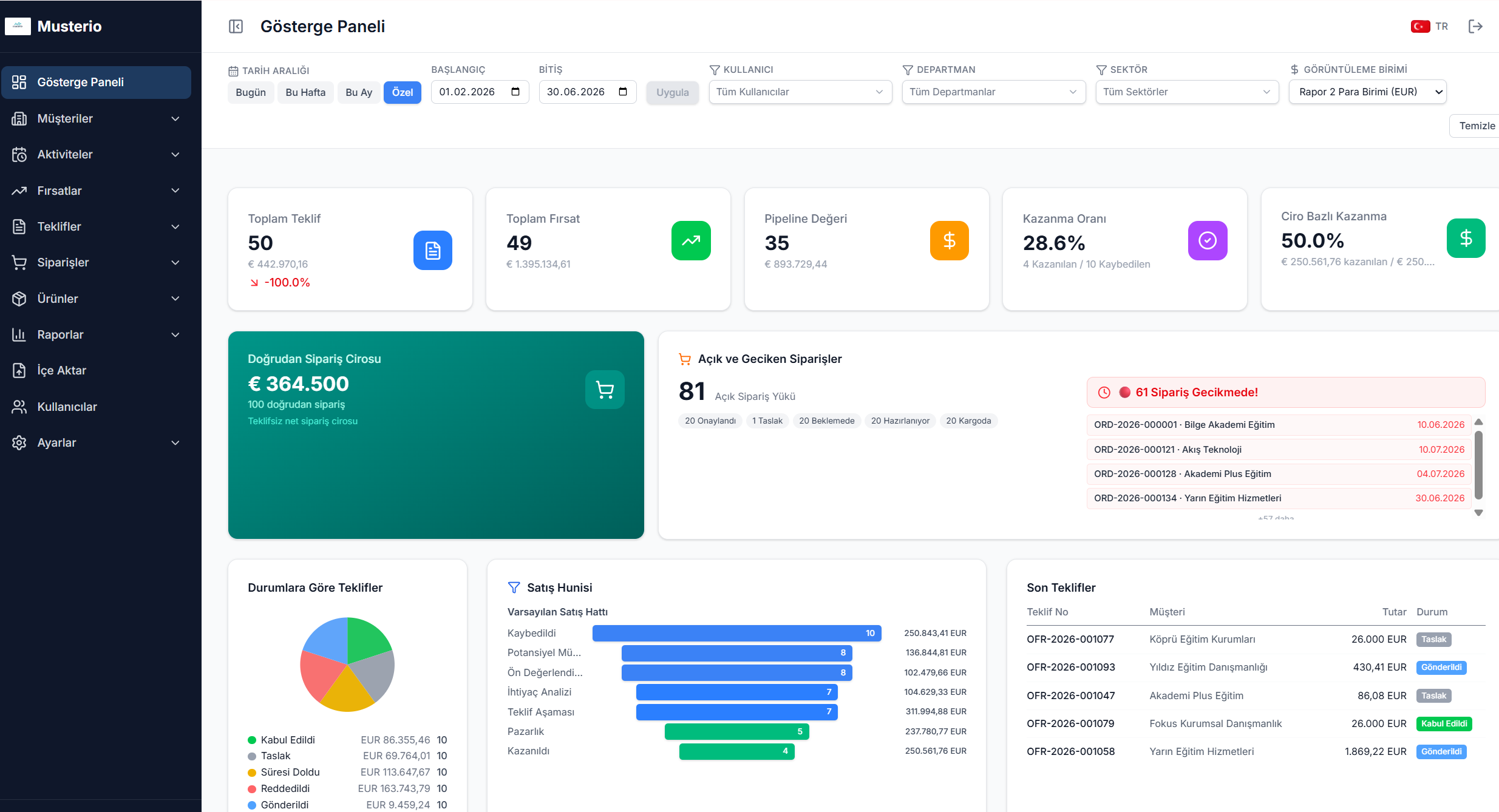Expand the Müşteriler menu chevron

click(175, 118)
